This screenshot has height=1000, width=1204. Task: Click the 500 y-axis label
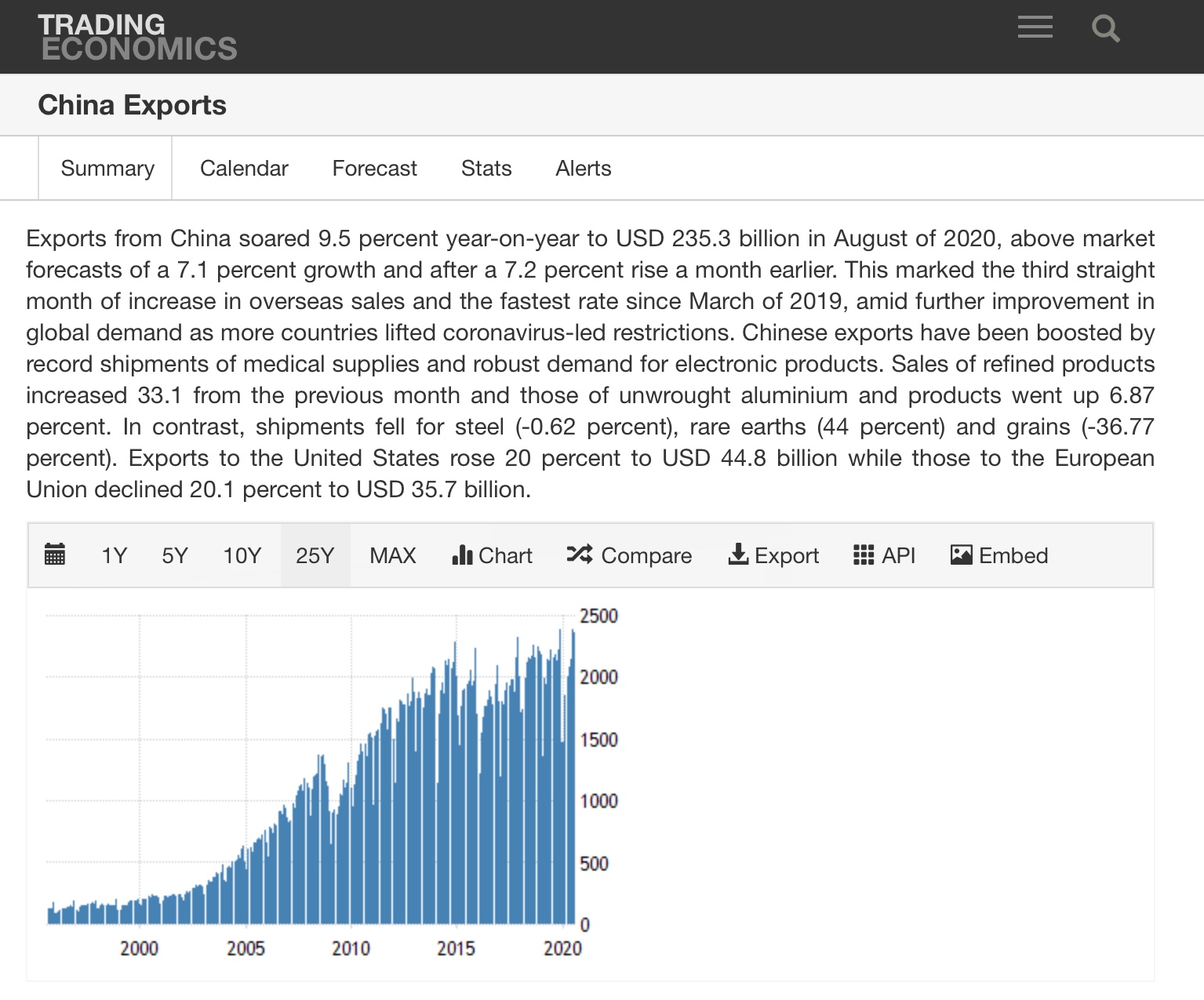(594, 864)
